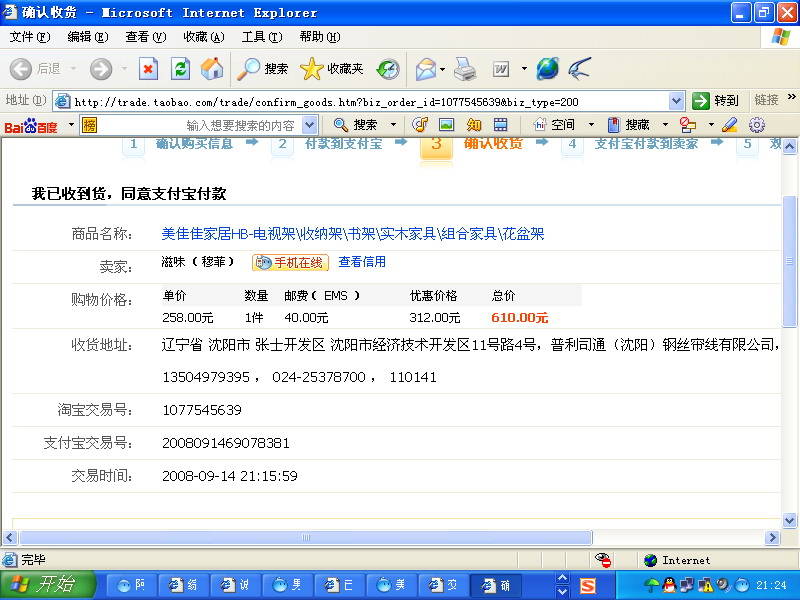Click the image search icon in Baidu toolbar
Image resolution: width=800 pixels, height=600 pixels.
tap(446, 124)
